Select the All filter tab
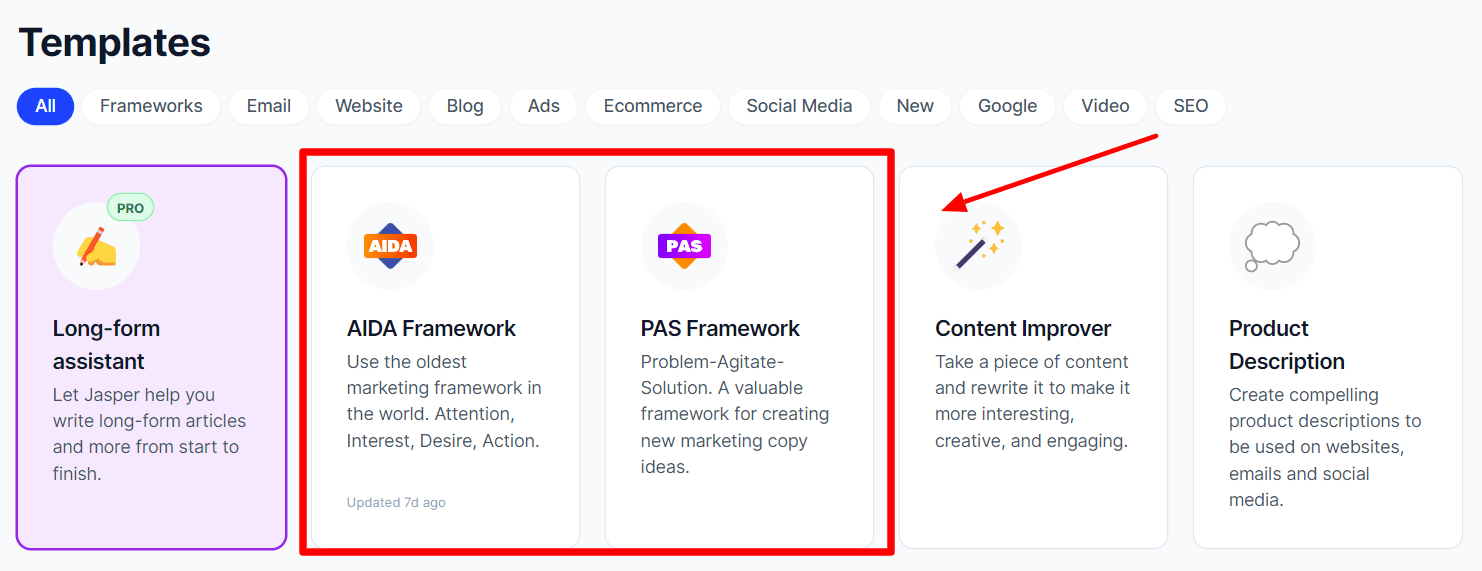 (45, 106)
